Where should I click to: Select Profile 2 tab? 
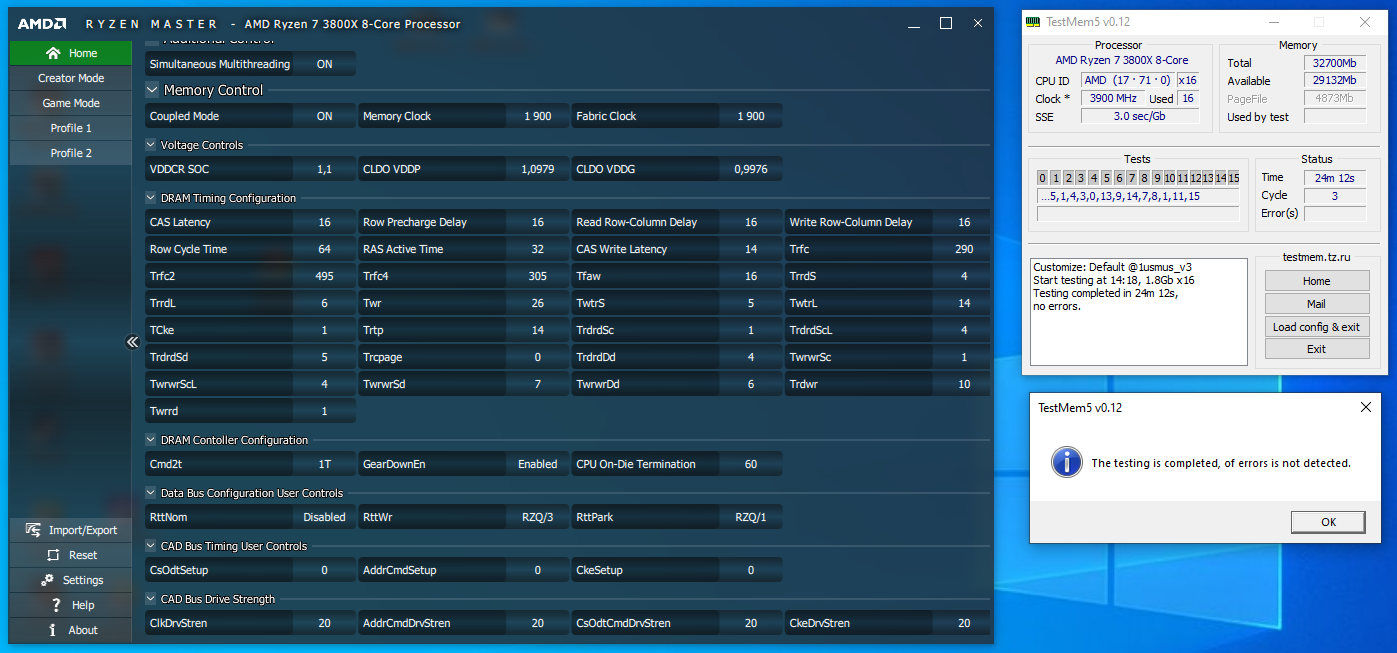[x=71, y=153]
